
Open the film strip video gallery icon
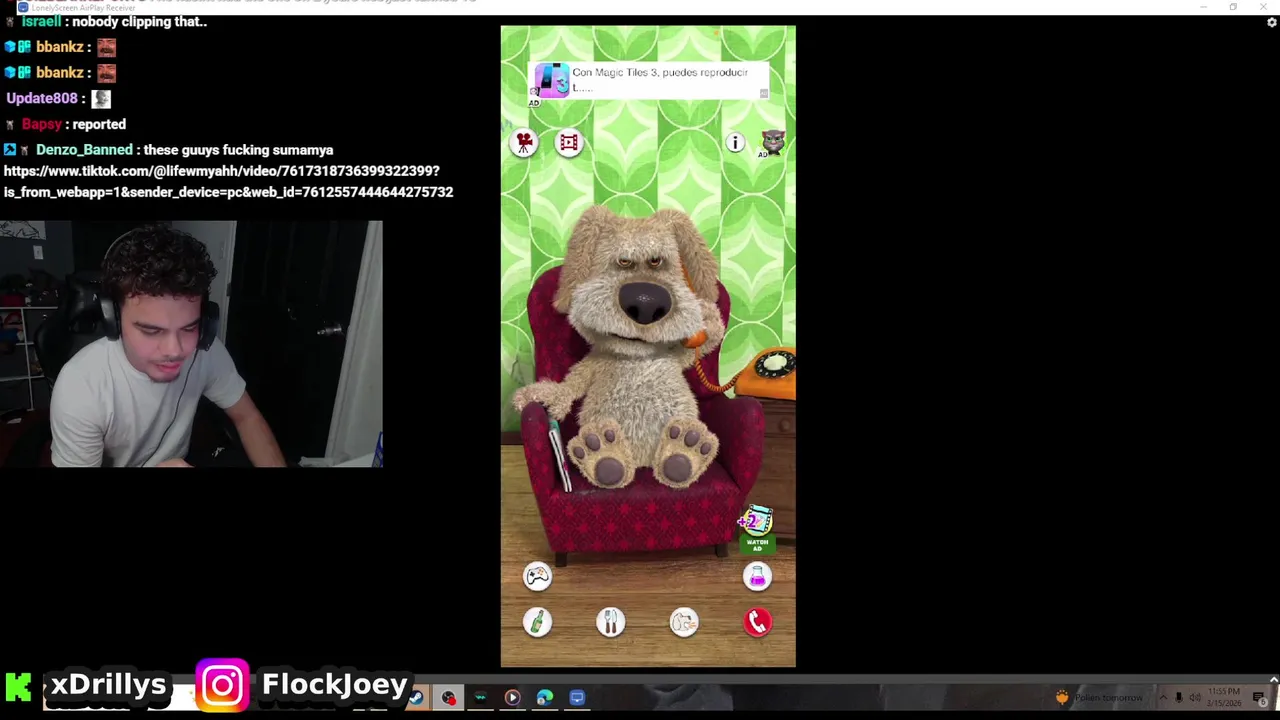[x=568, y=143]
